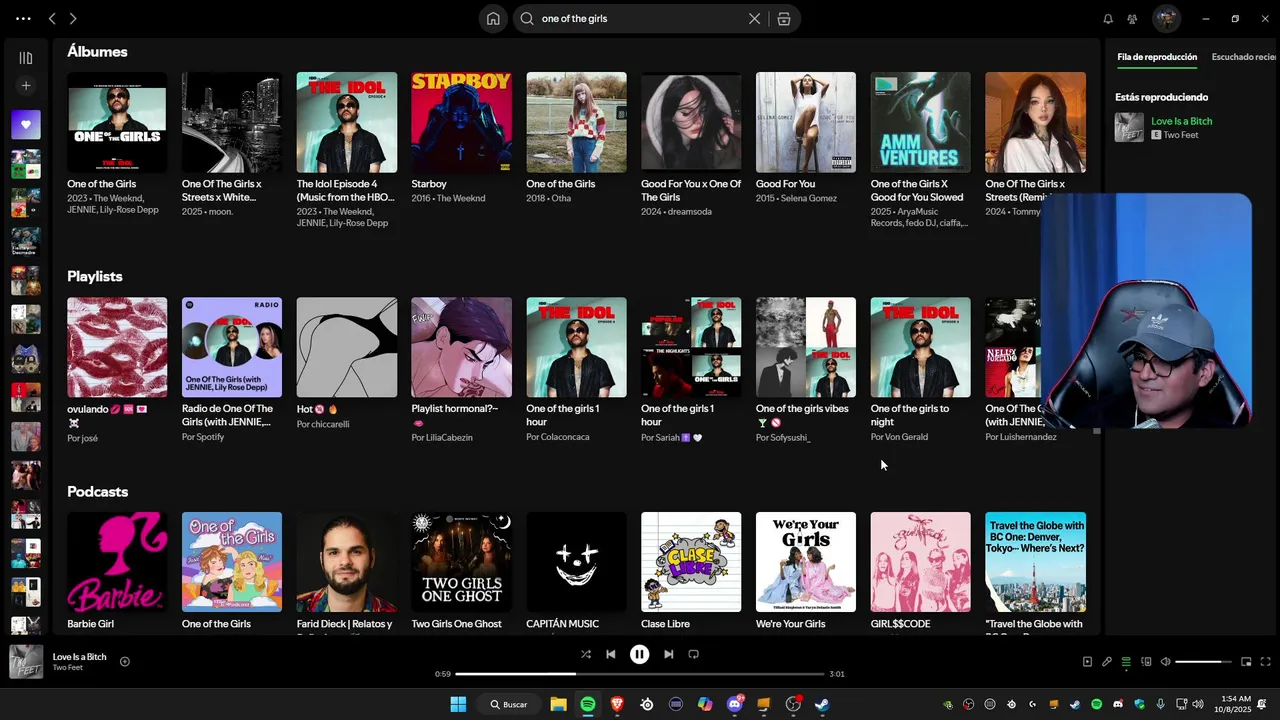
Task: Add Love Is a Bitch to liked songs
Action: [125, 661]
